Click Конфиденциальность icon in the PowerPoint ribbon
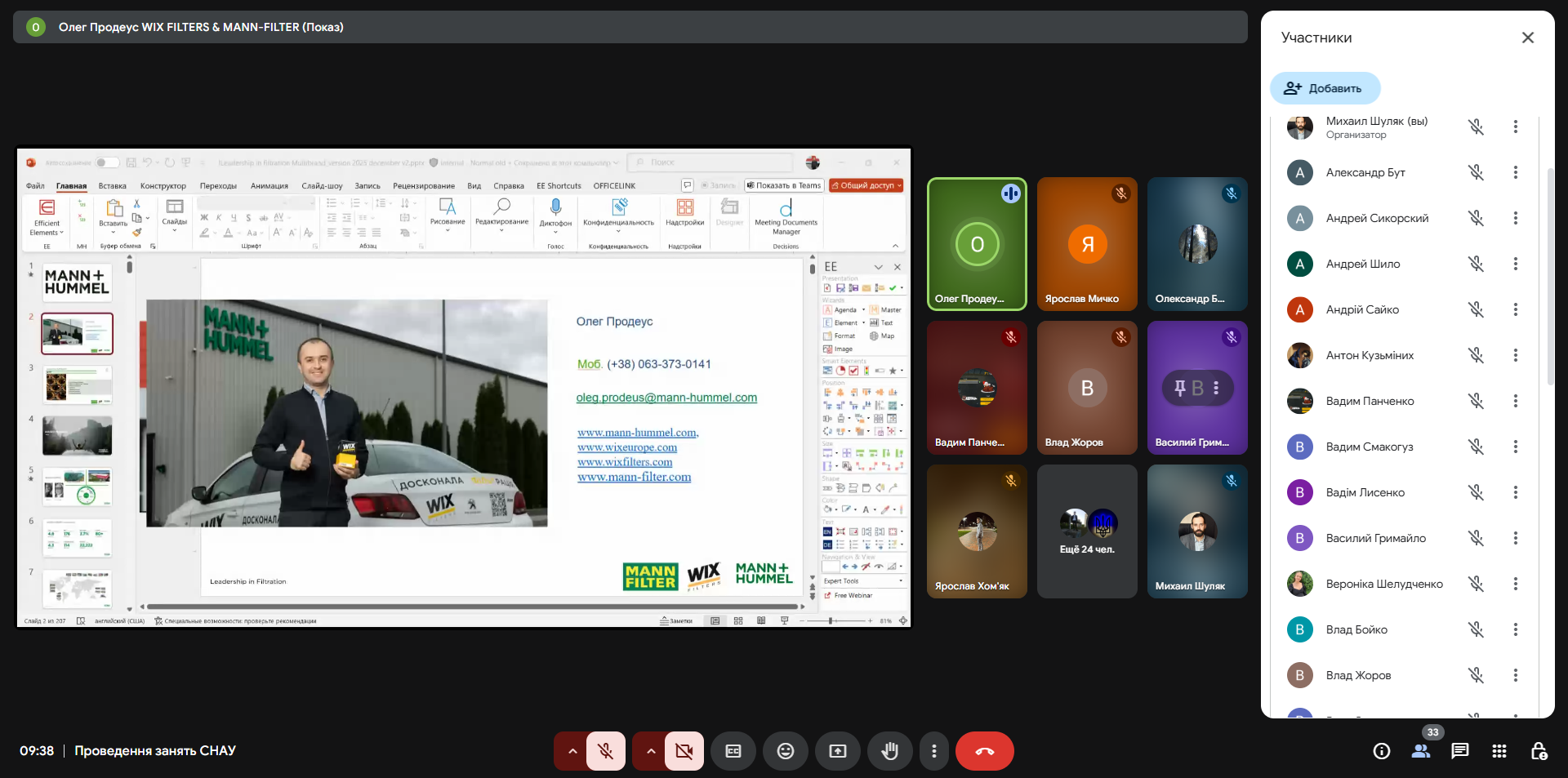1568x778 pixels. [x=619, y=207]
